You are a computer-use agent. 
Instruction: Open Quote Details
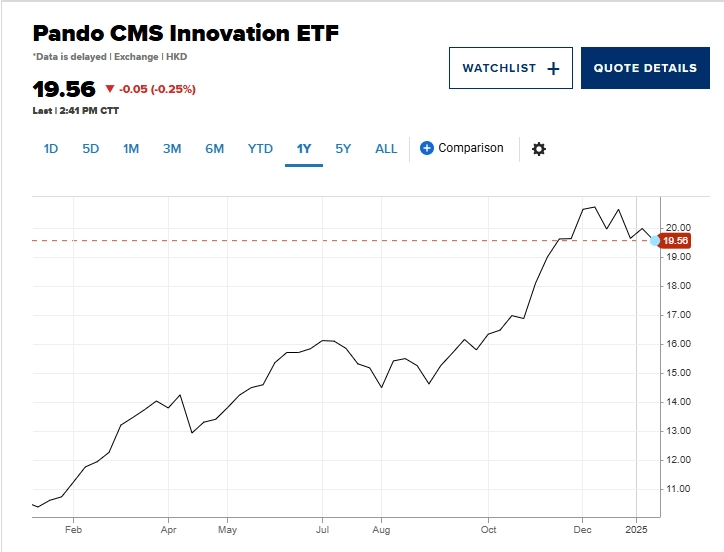tap(645, 68)
